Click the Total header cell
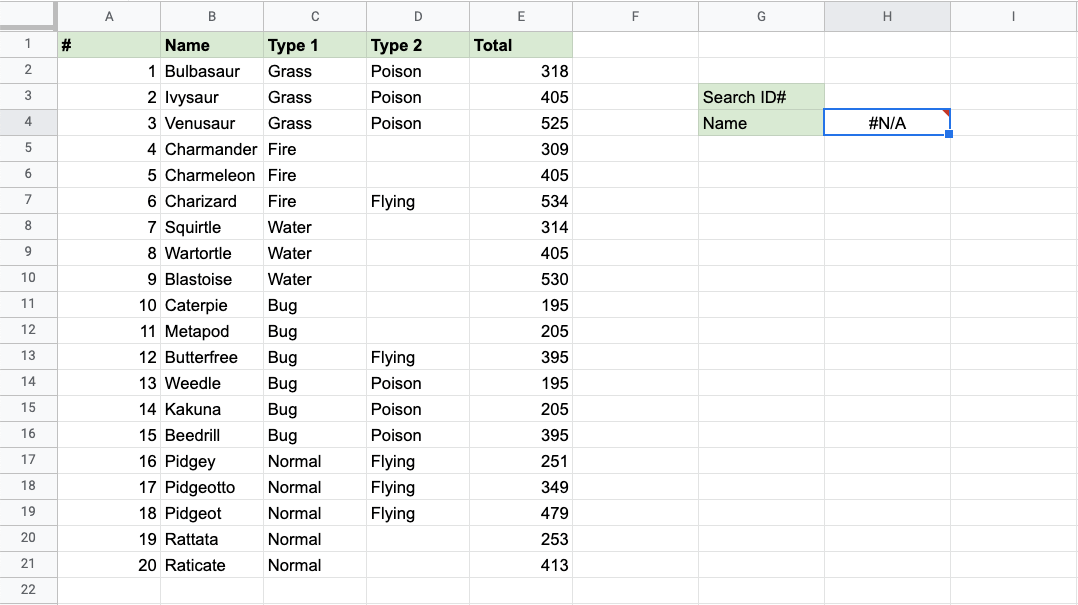The height and width of the screenshot is (605, 1078). pyautogui.click(x=520, y=45)
